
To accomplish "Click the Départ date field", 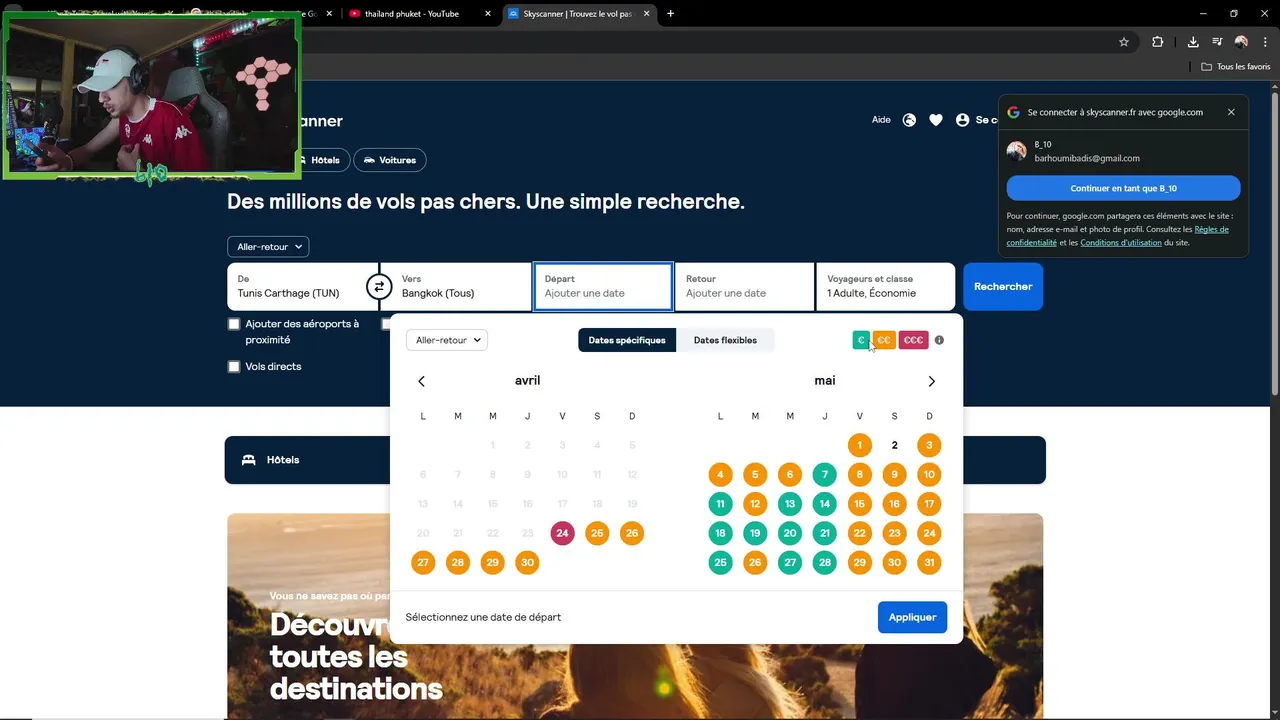I will (x=603, y=287).
